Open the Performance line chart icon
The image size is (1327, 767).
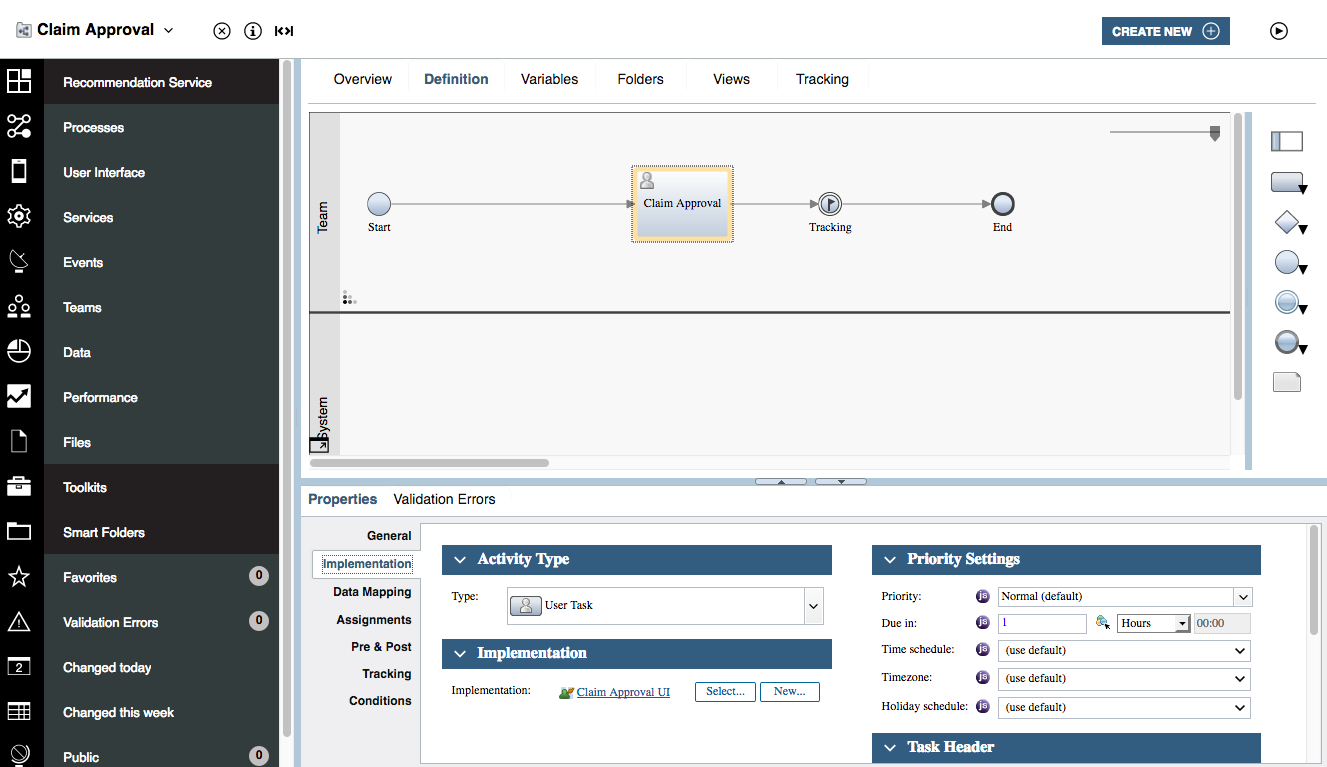point(19,396)
